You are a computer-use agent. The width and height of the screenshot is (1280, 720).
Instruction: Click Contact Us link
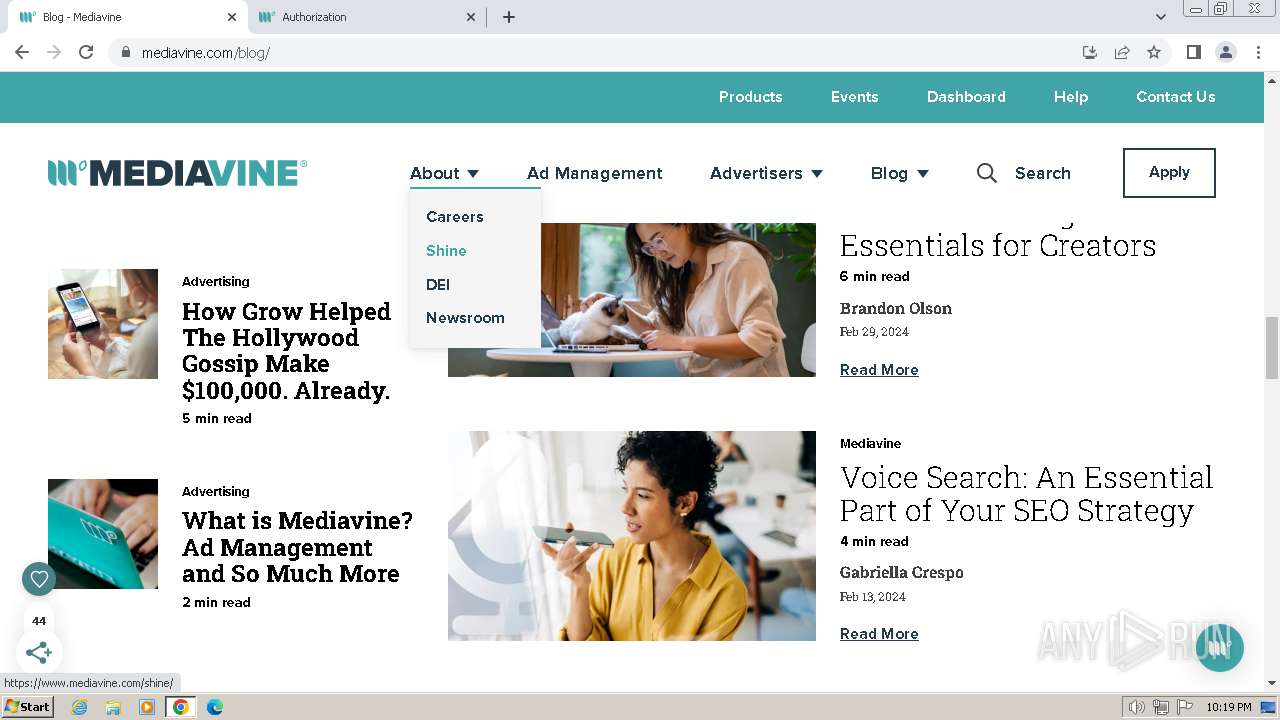click(x=1176, y=97)
